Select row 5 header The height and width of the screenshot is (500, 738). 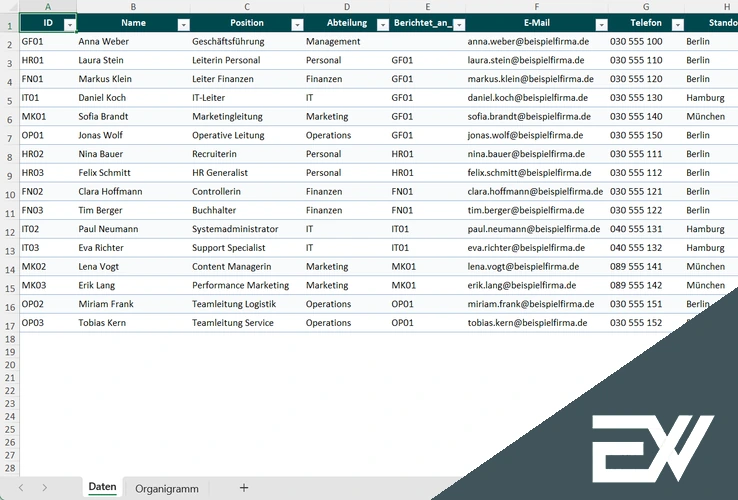(9, 98)
